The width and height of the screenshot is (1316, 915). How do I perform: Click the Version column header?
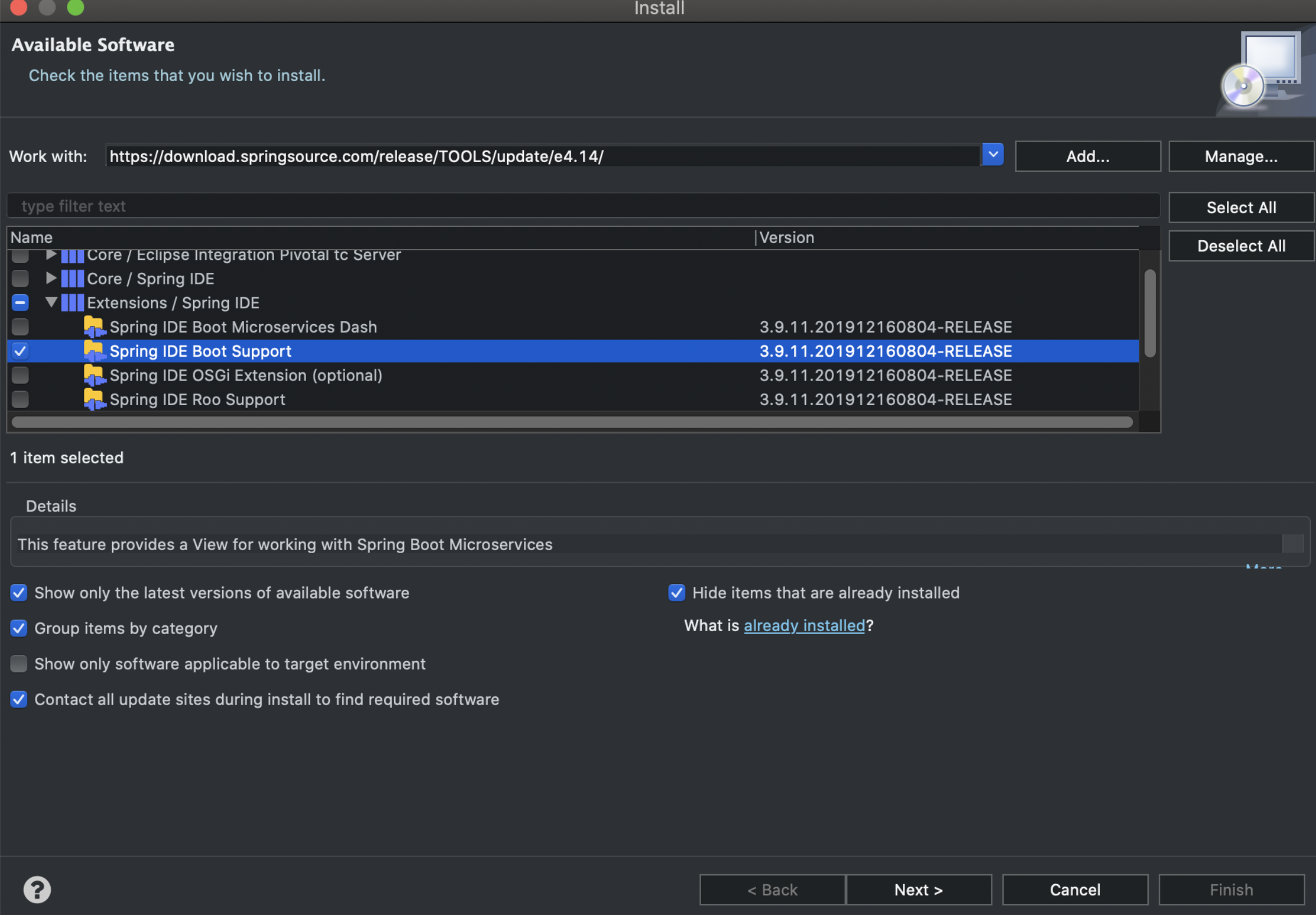786,238
